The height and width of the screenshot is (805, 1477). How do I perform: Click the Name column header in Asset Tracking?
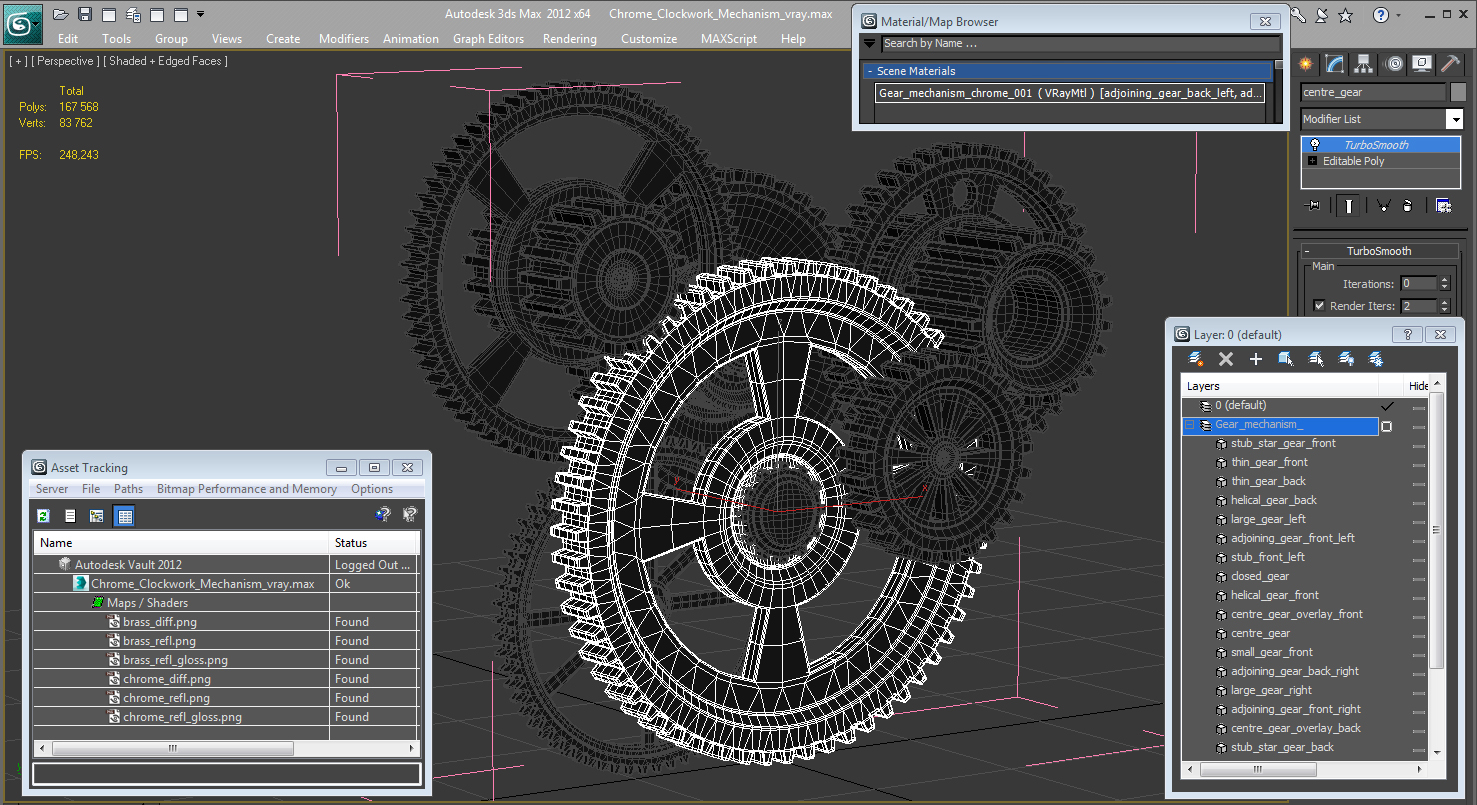pos(182,543)
